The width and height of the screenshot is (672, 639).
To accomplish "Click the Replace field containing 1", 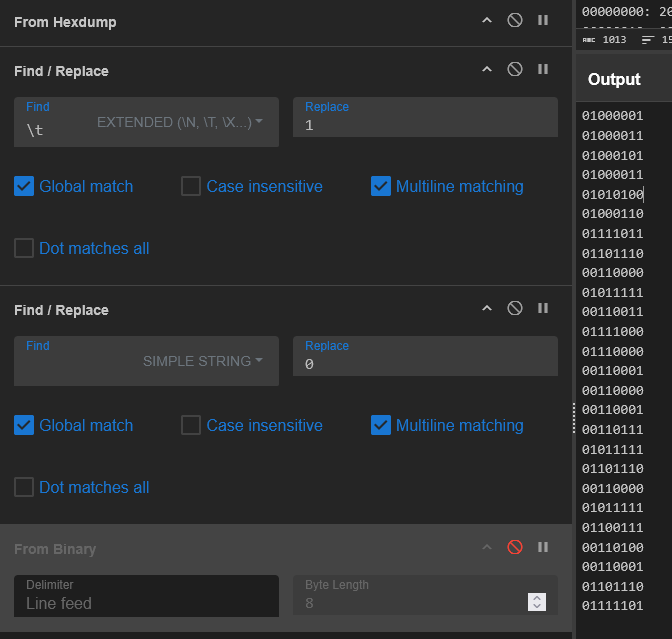I will coord(425,125).
